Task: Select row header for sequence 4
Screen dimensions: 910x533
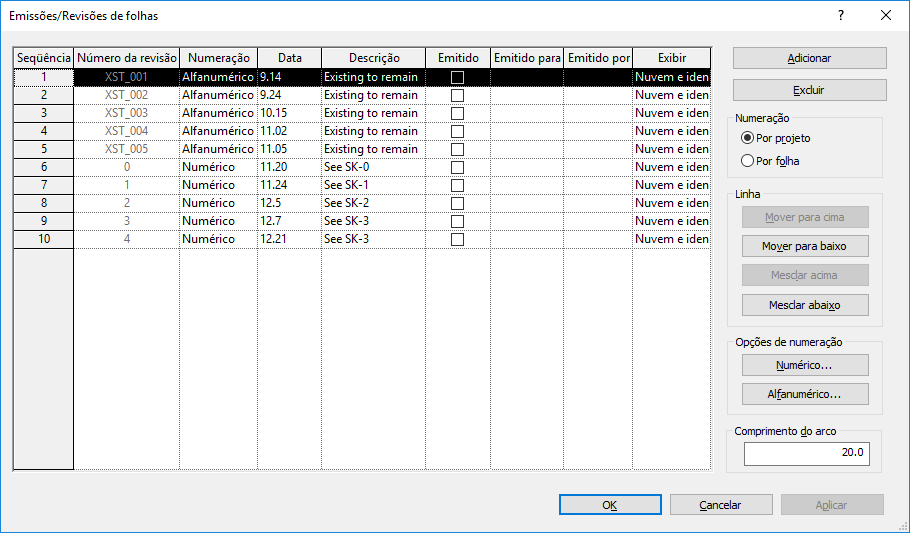Action: pyautogui.click(x=44, y=131)
